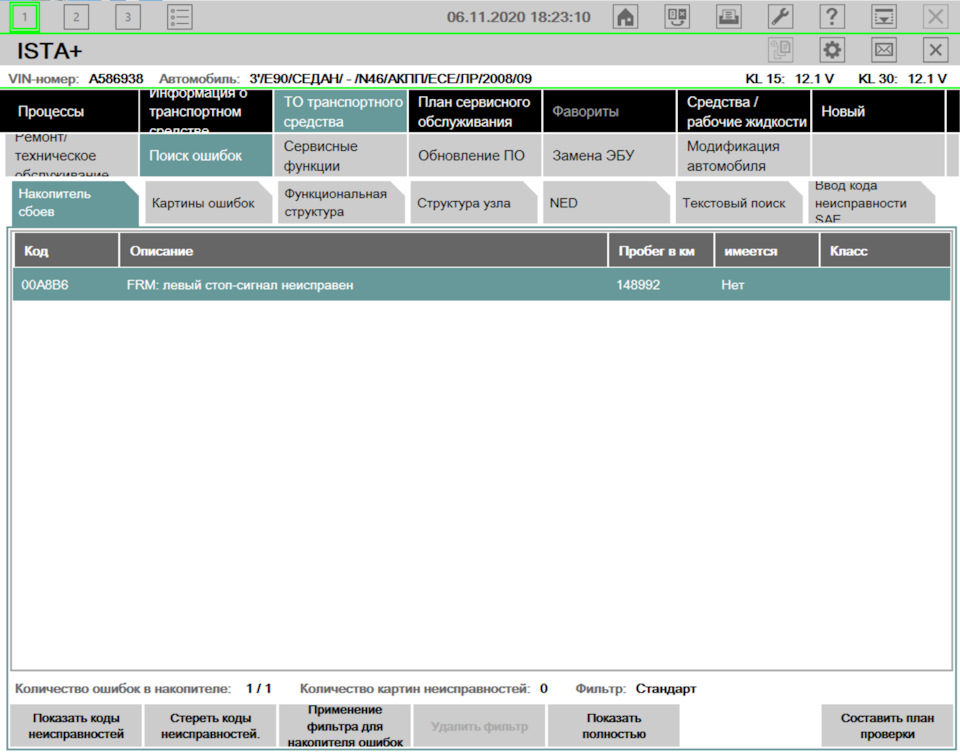Click Стереть коды неисправностей button
The image size is (960, 753).
[x=211, y=725]
